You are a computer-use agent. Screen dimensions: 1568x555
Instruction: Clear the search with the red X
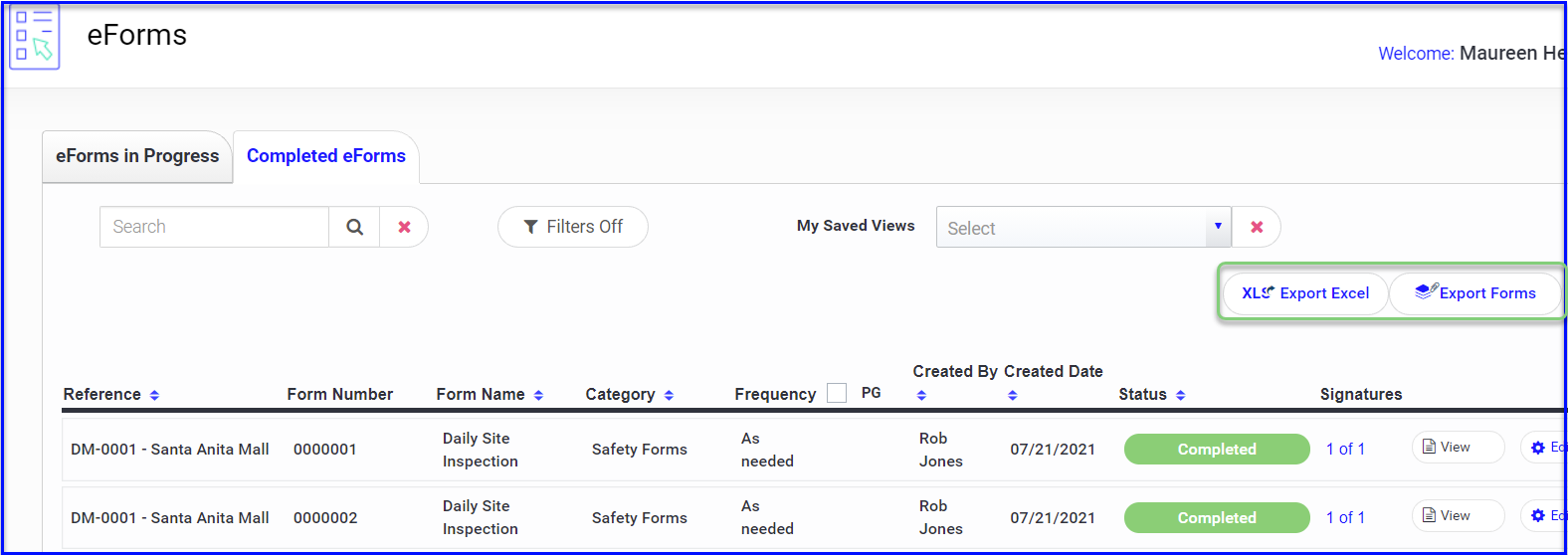pyautogui.click(x=404, y=227)
